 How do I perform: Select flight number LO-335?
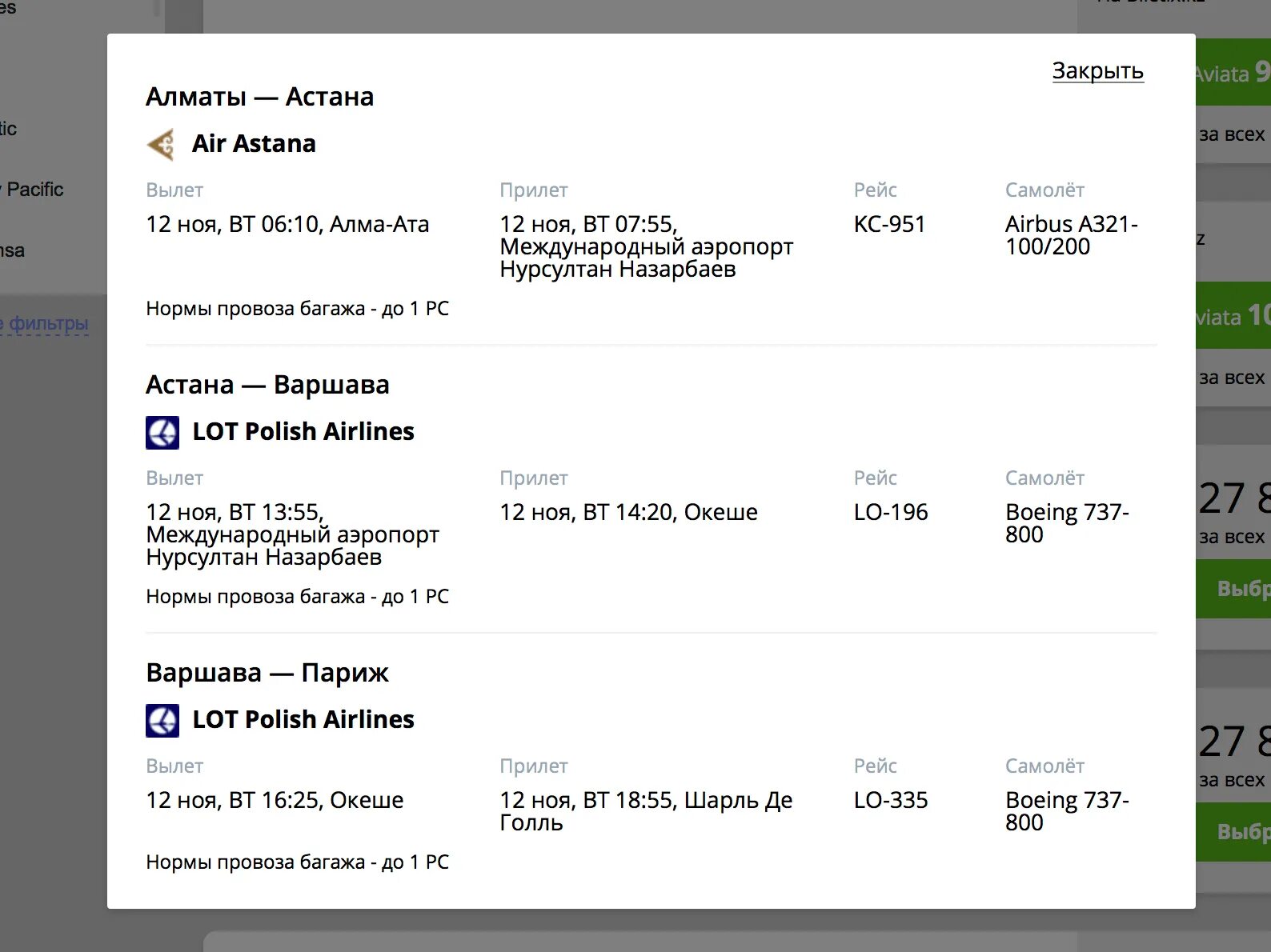891,800
